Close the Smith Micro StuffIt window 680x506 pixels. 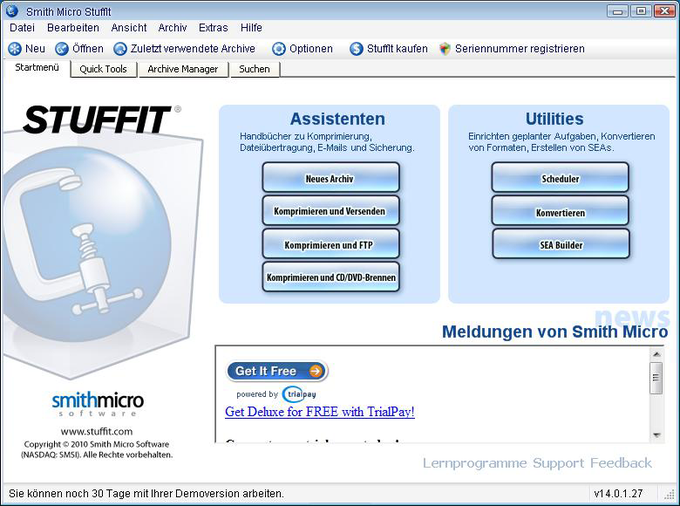coord(664,11)
